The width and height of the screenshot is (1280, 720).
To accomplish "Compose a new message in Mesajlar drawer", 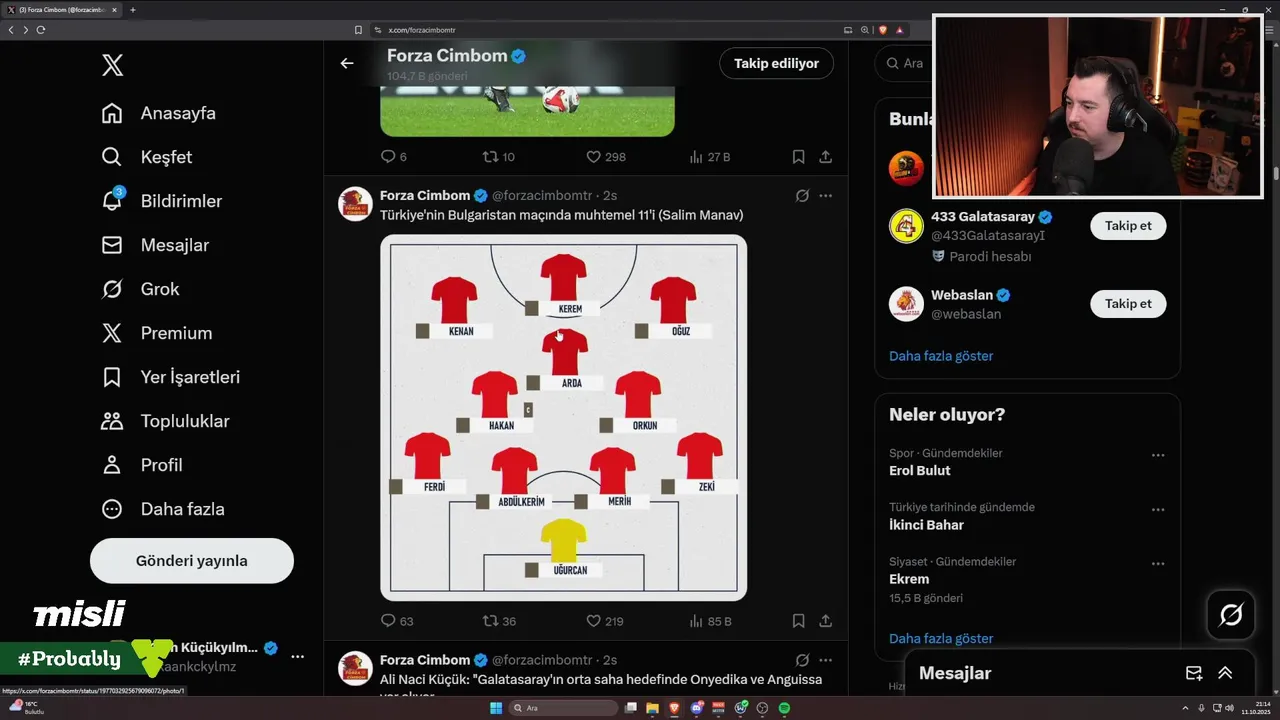I will (x=1194, y=673).
